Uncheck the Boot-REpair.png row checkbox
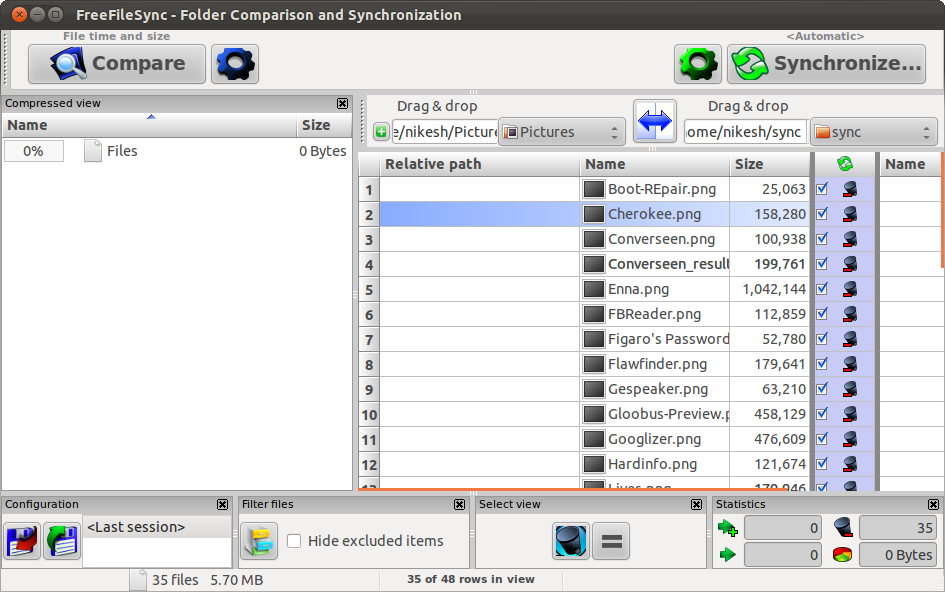 pyautogui.click(x=822, y=189)
